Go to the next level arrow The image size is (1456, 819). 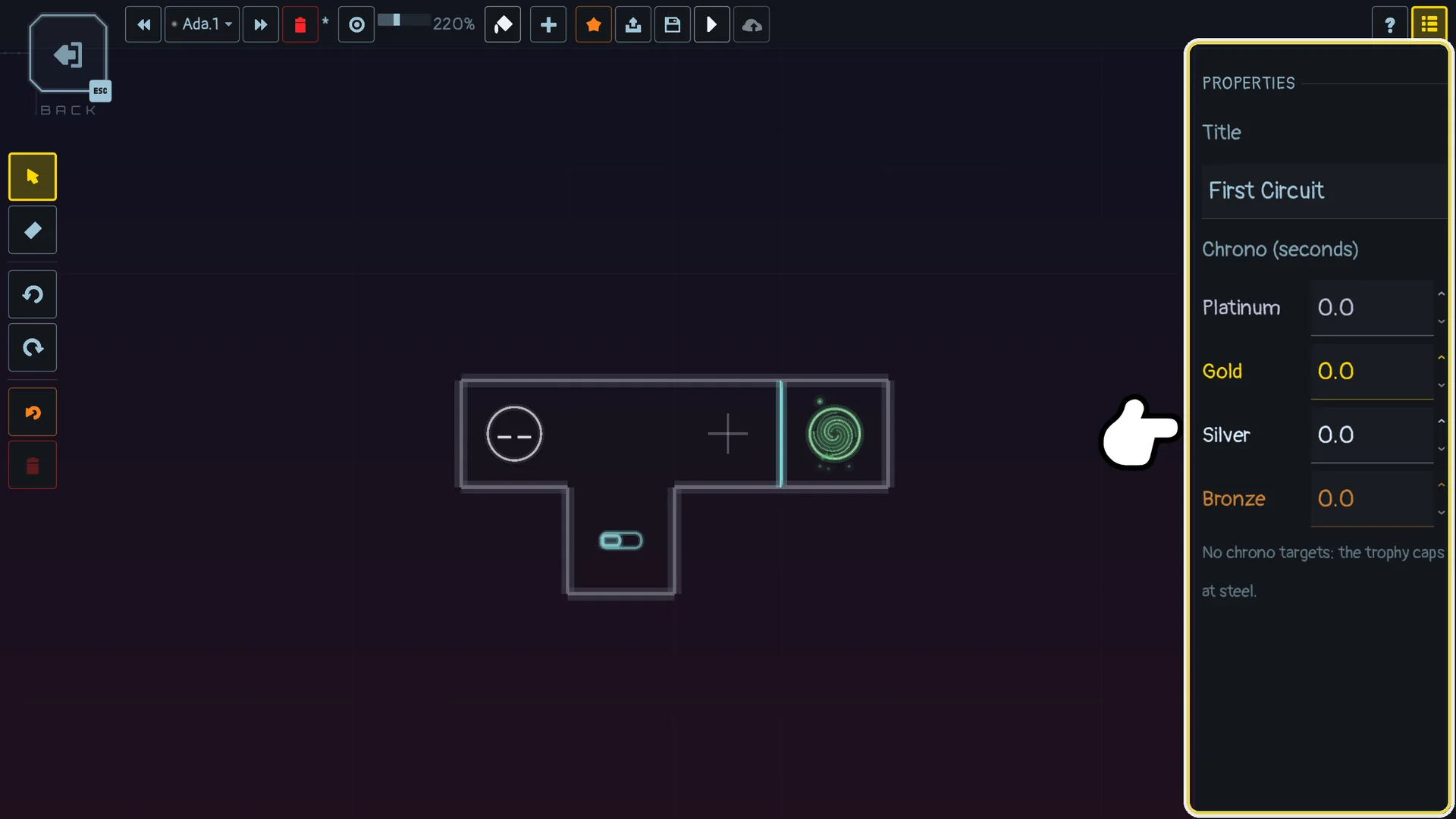pos(260,24)
